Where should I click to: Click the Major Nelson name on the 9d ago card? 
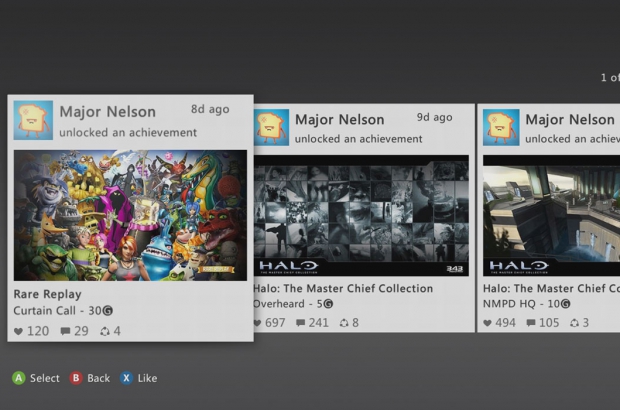(339, 120)
